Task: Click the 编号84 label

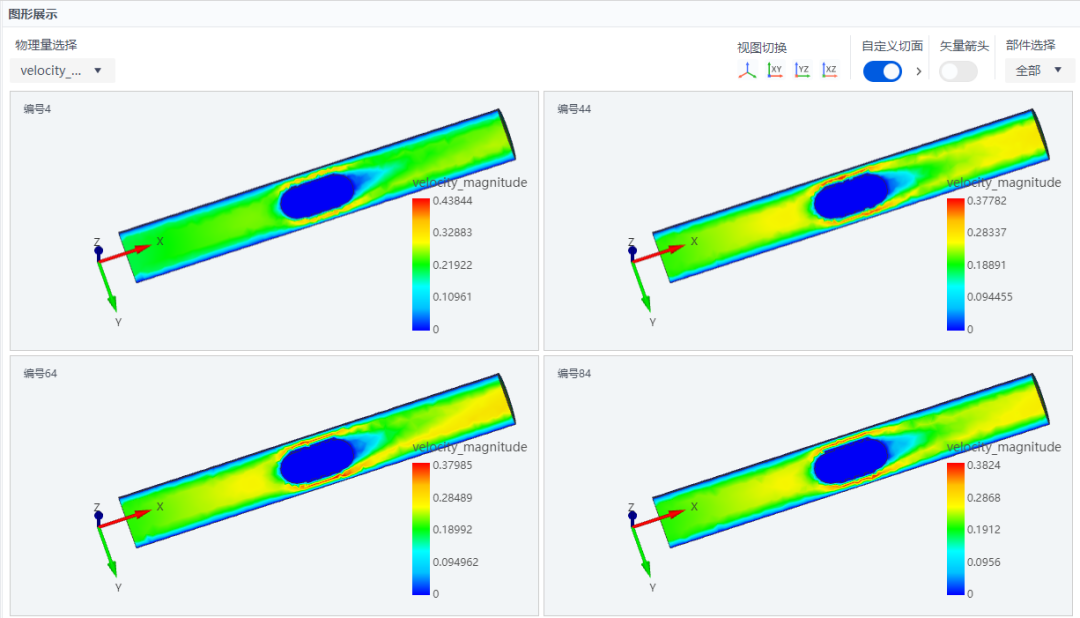Action: pos(574,373)
